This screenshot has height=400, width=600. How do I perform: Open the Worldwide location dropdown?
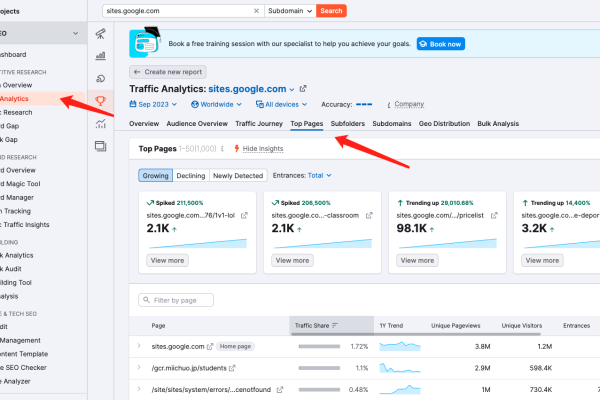pyautogui.click(x=217, y=104)
